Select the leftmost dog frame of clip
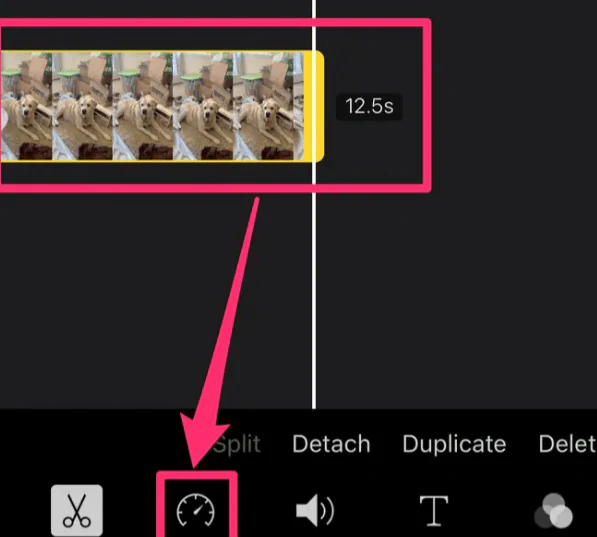This screenshot has height=537, width=597. 26,106
